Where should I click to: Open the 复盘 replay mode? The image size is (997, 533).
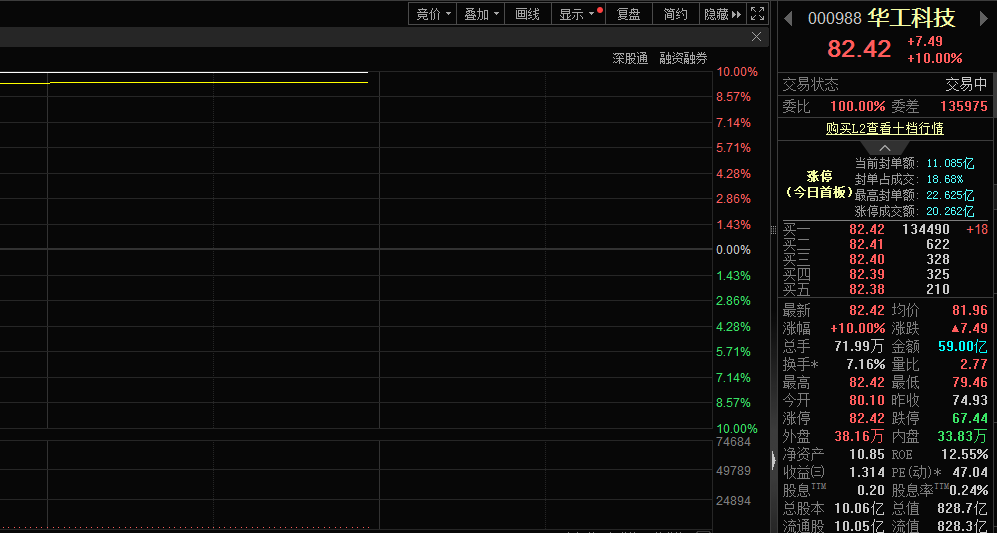coord(628,14)
